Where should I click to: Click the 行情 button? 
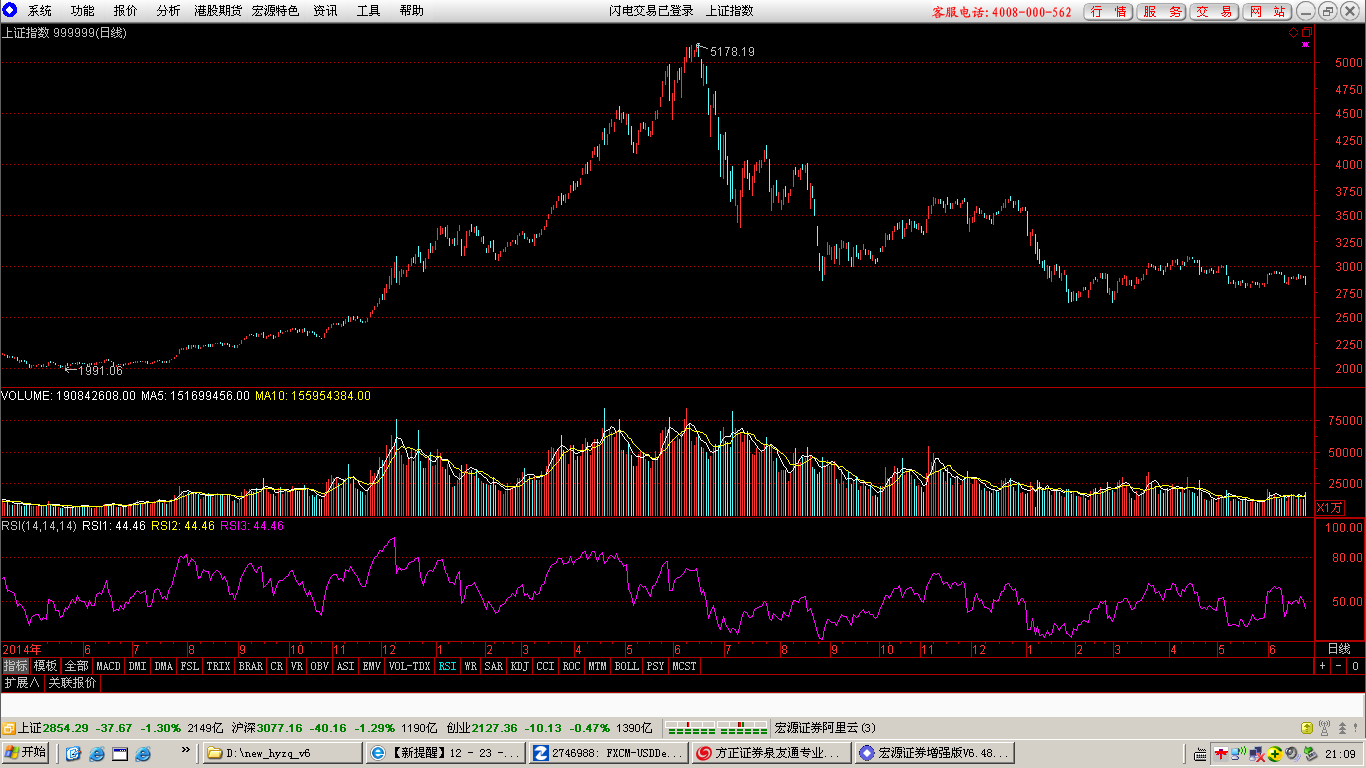(x=1108, y=12)
